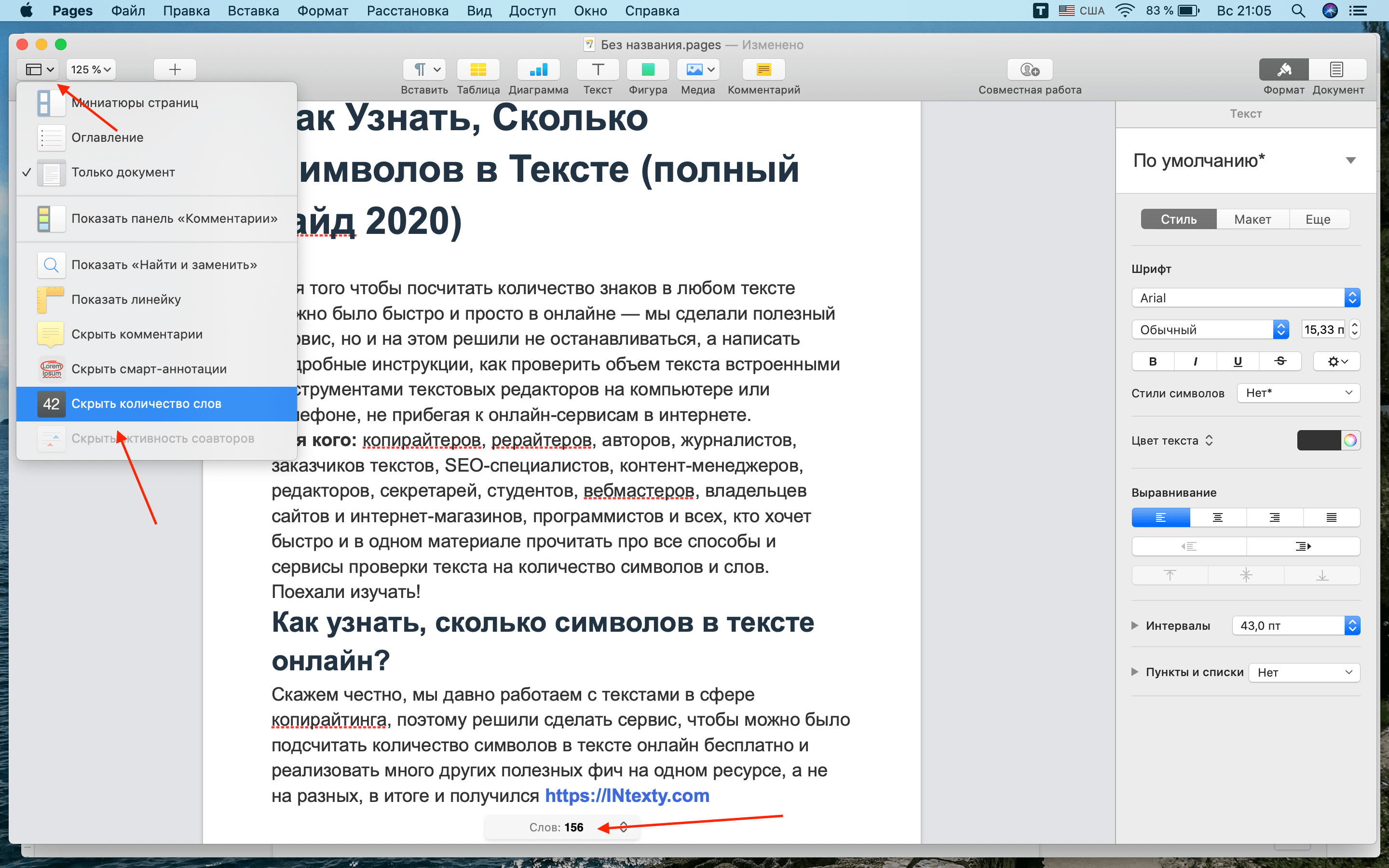
Task: Expand the Интервалы disclosure triangle
Action: click(x=1135, y=625)
